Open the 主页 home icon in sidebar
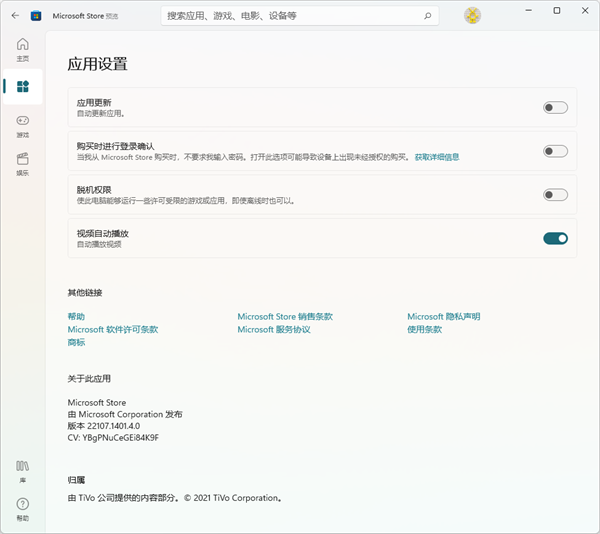Viewport: 600px width, 534px height. click(x=22, y=48)
